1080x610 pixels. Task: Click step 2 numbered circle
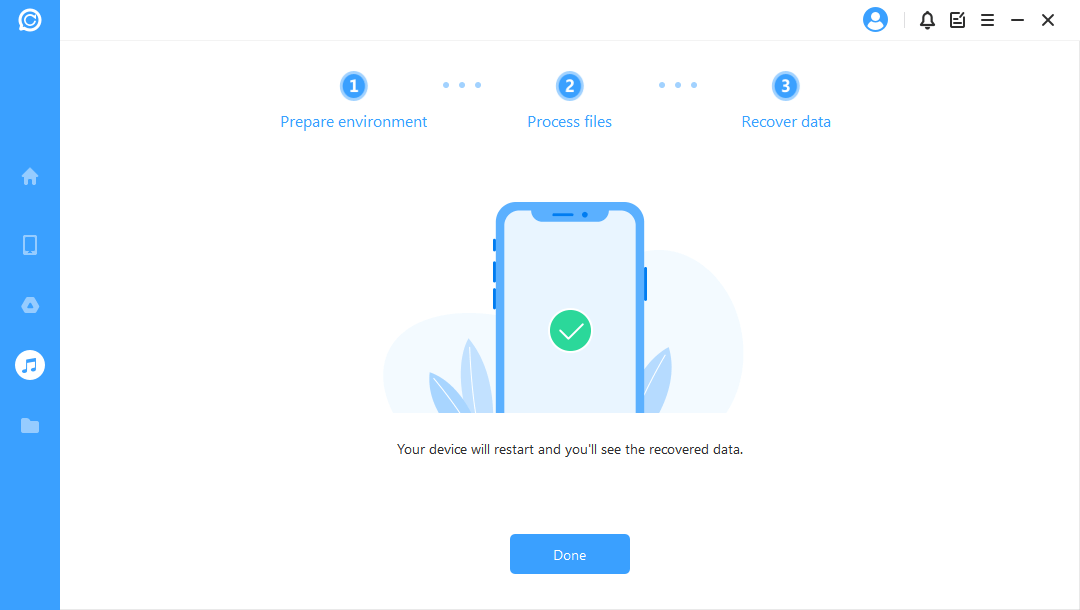570,86
